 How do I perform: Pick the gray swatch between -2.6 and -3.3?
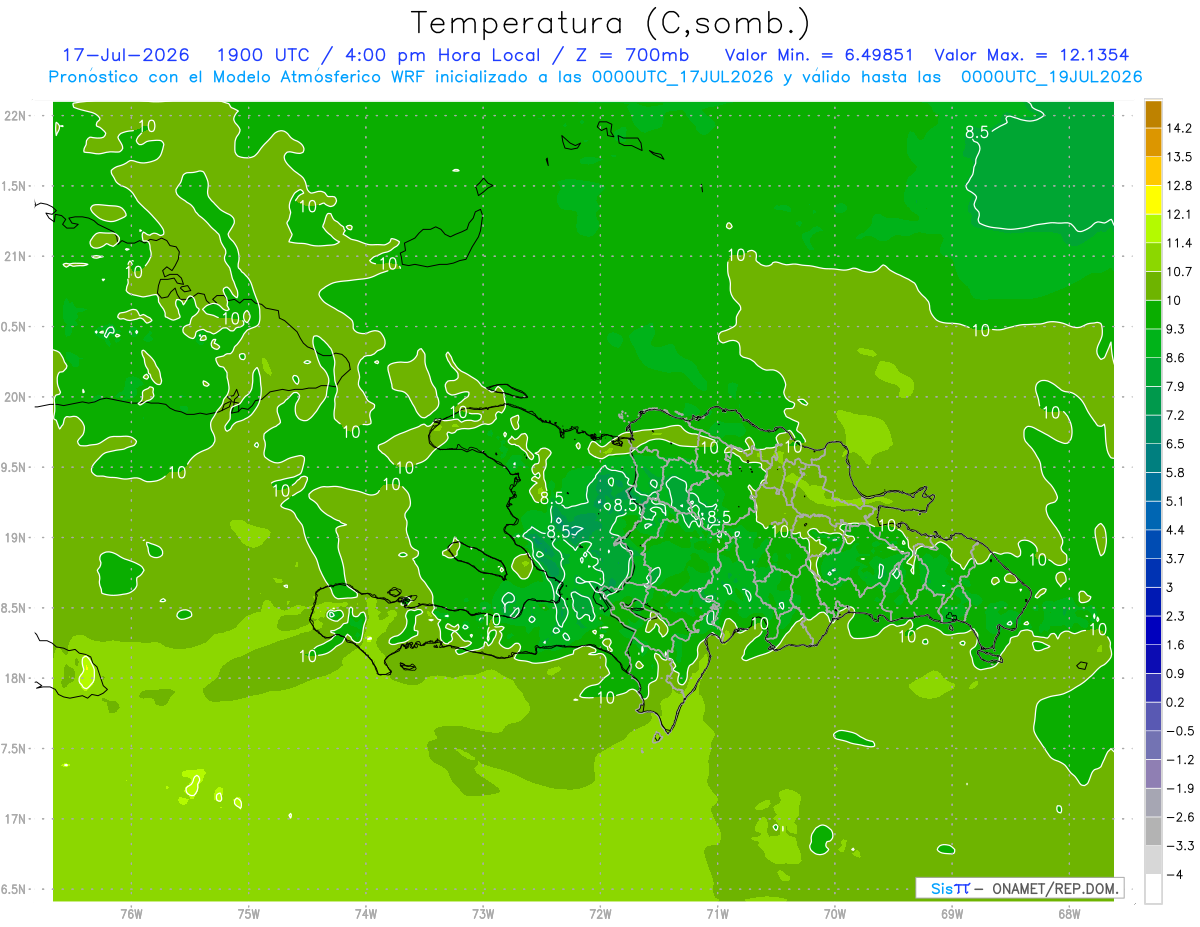pos(1153,831)
